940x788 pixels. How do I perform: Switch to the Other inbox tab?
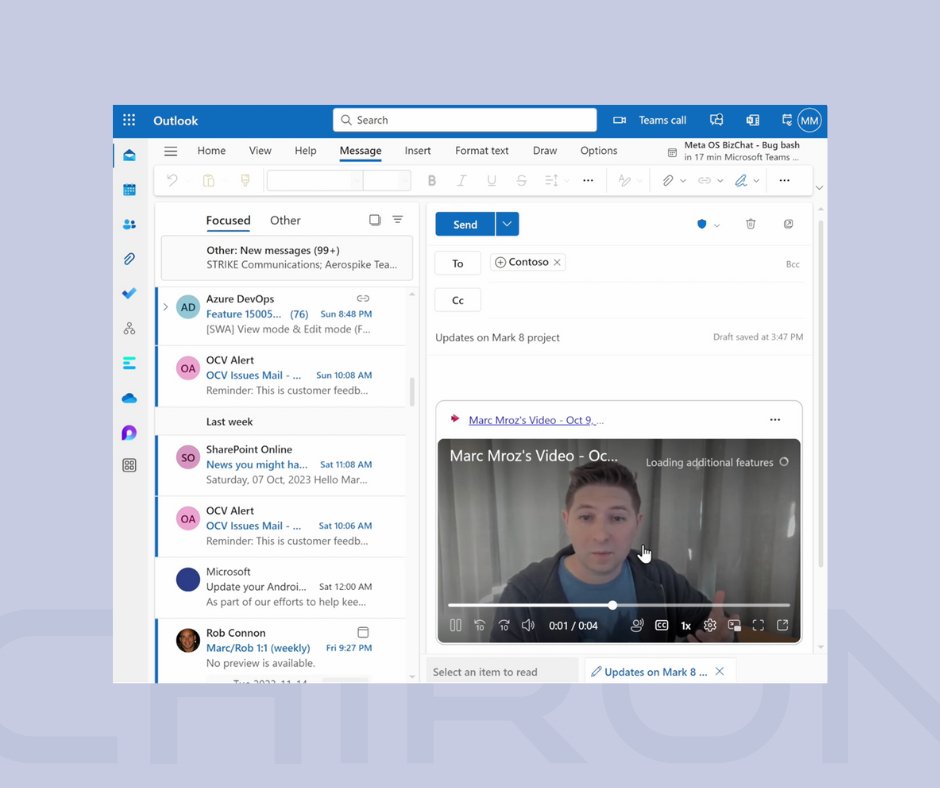point(285,220)
